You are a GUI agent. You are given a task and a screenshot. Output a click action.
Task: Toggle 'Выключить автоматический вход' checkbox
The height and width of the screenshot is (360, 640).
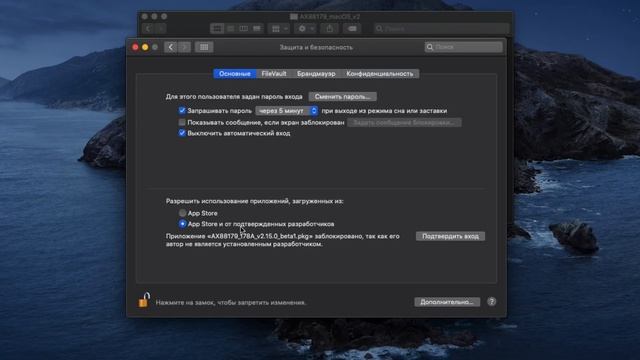pos(182,133)
